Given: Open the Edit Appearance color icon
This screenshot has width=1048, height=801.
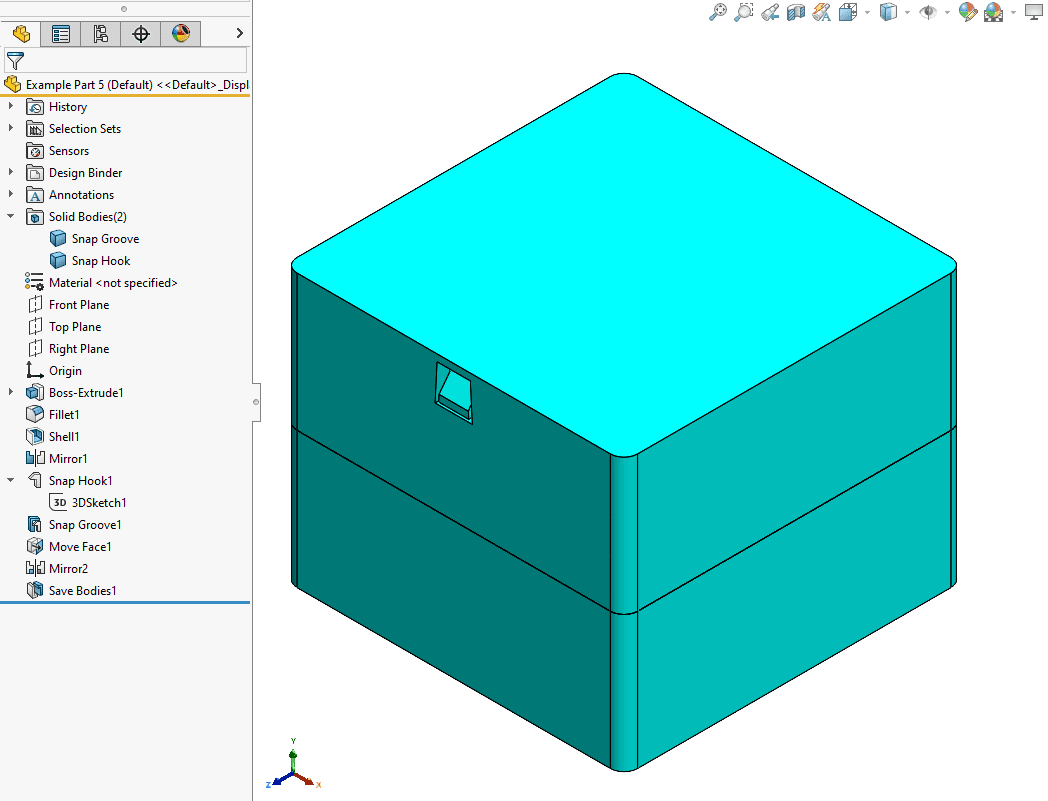Looking at the screenshot, I should [967, 12].
